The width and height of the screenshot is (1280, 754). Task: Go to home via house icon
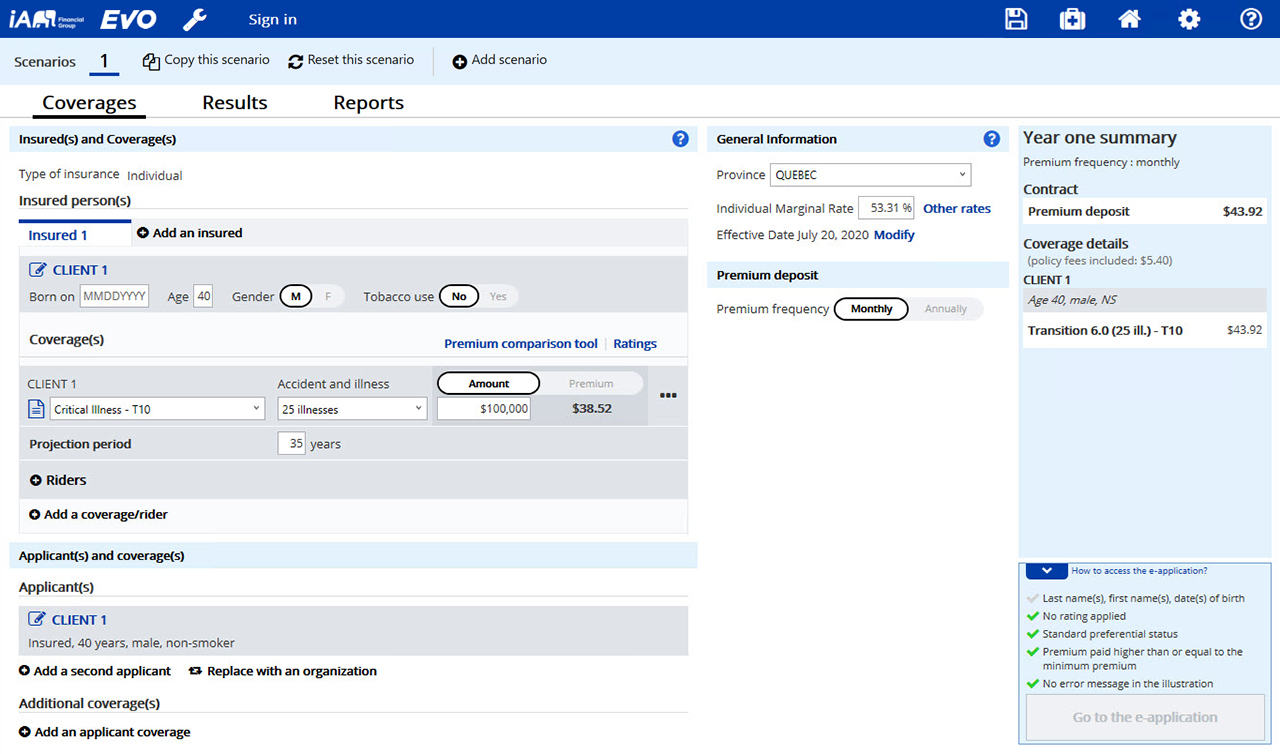pyautogui.click(x=1130, y=19)
